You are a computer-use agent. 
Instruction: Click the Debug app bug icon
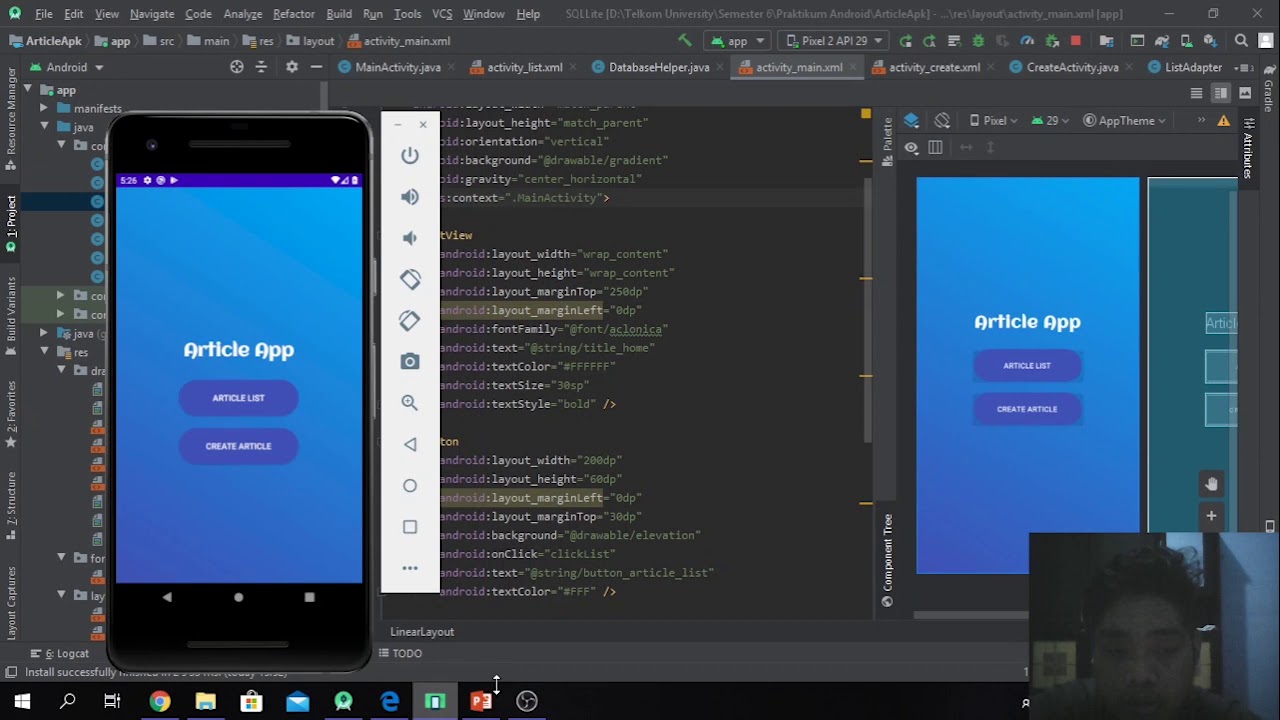coord(978,41)
